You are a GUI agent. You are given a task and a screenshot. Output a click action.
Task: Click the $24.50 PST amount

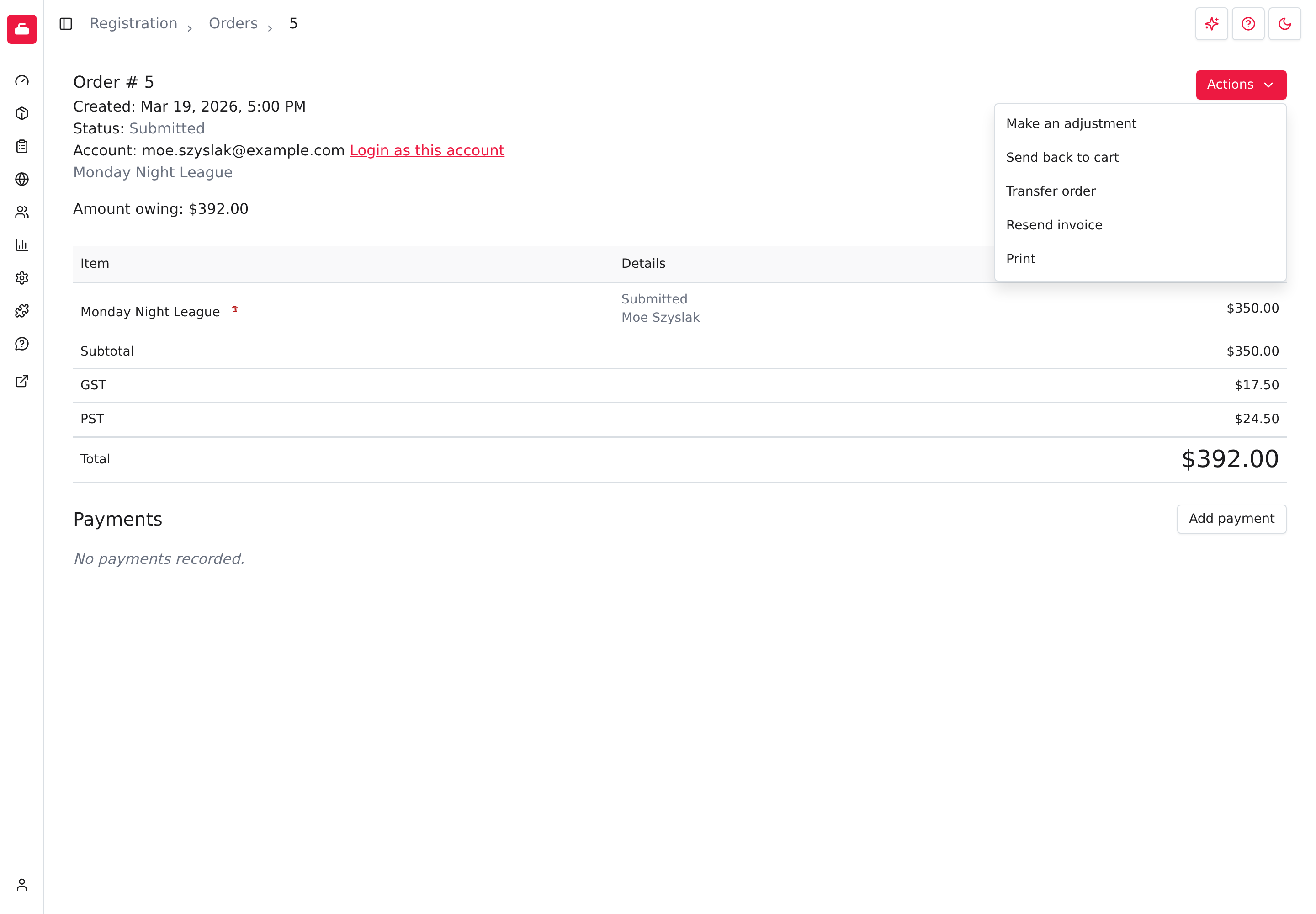[1257, 419]
